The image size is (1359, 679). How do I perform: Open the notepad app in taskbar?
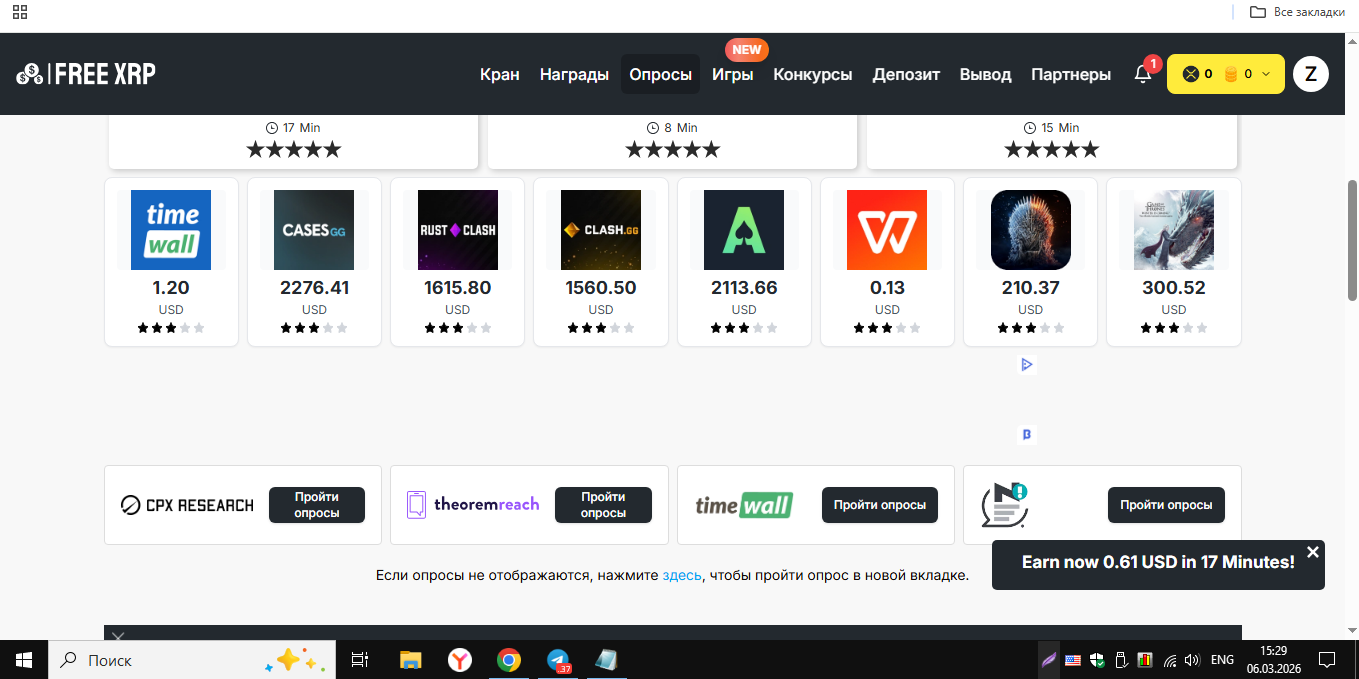coord(606,660)
